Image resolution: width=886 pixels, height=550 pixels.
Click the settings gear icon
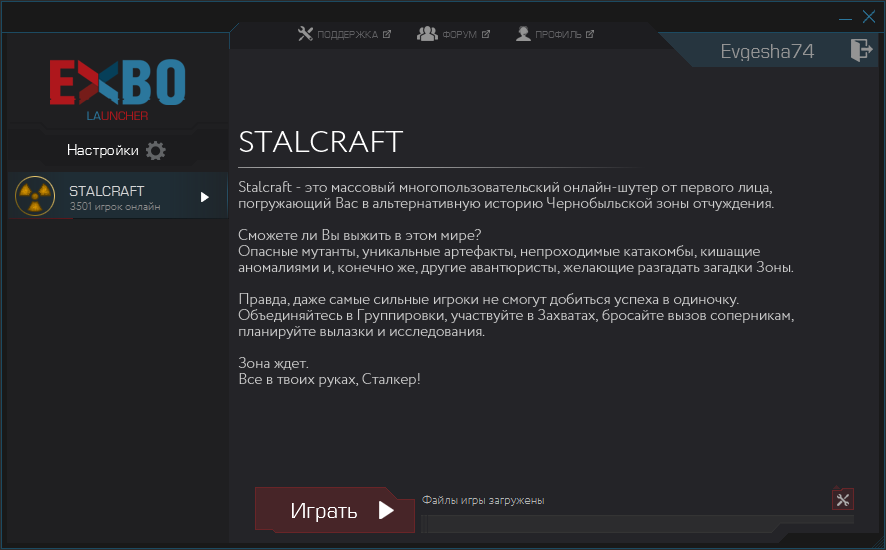pos(156,150)
